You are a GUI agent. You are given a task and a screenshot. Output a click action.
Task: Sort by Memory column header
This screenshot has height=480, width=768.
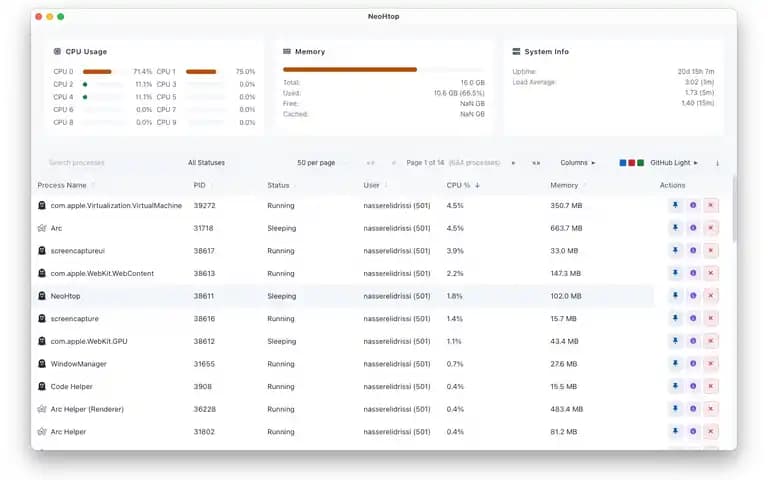tap(564, 185)
